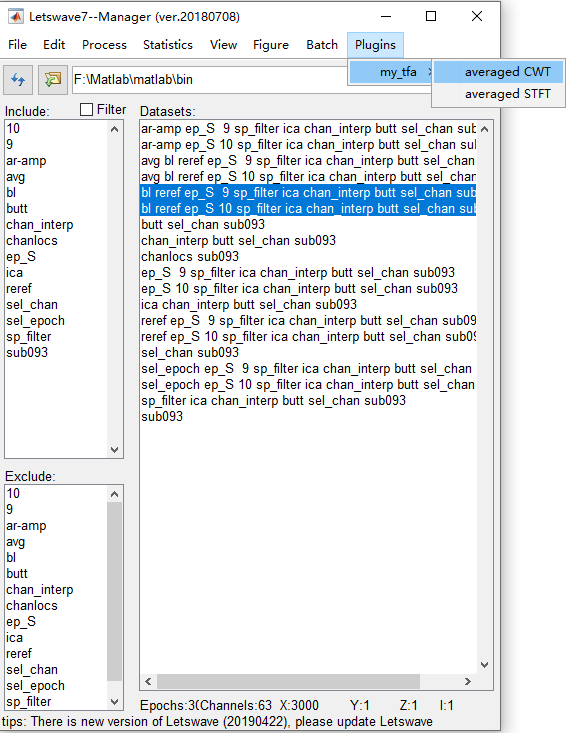Viewport: 571px width, 733px height.
Task: Select 'butt' in Include list
Action: pos(56,208)
